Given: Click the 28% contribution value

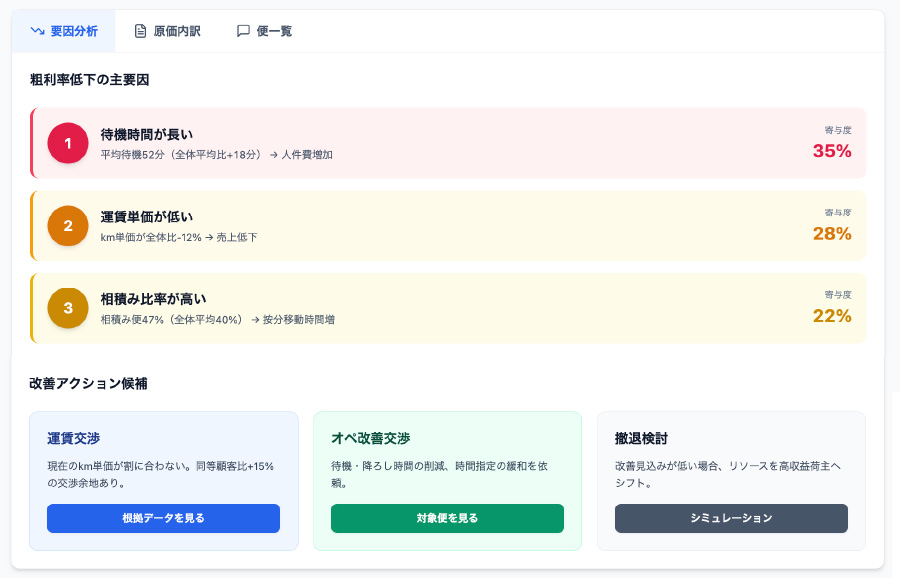Looking at the screenshot, I should [x=832, y=234].
